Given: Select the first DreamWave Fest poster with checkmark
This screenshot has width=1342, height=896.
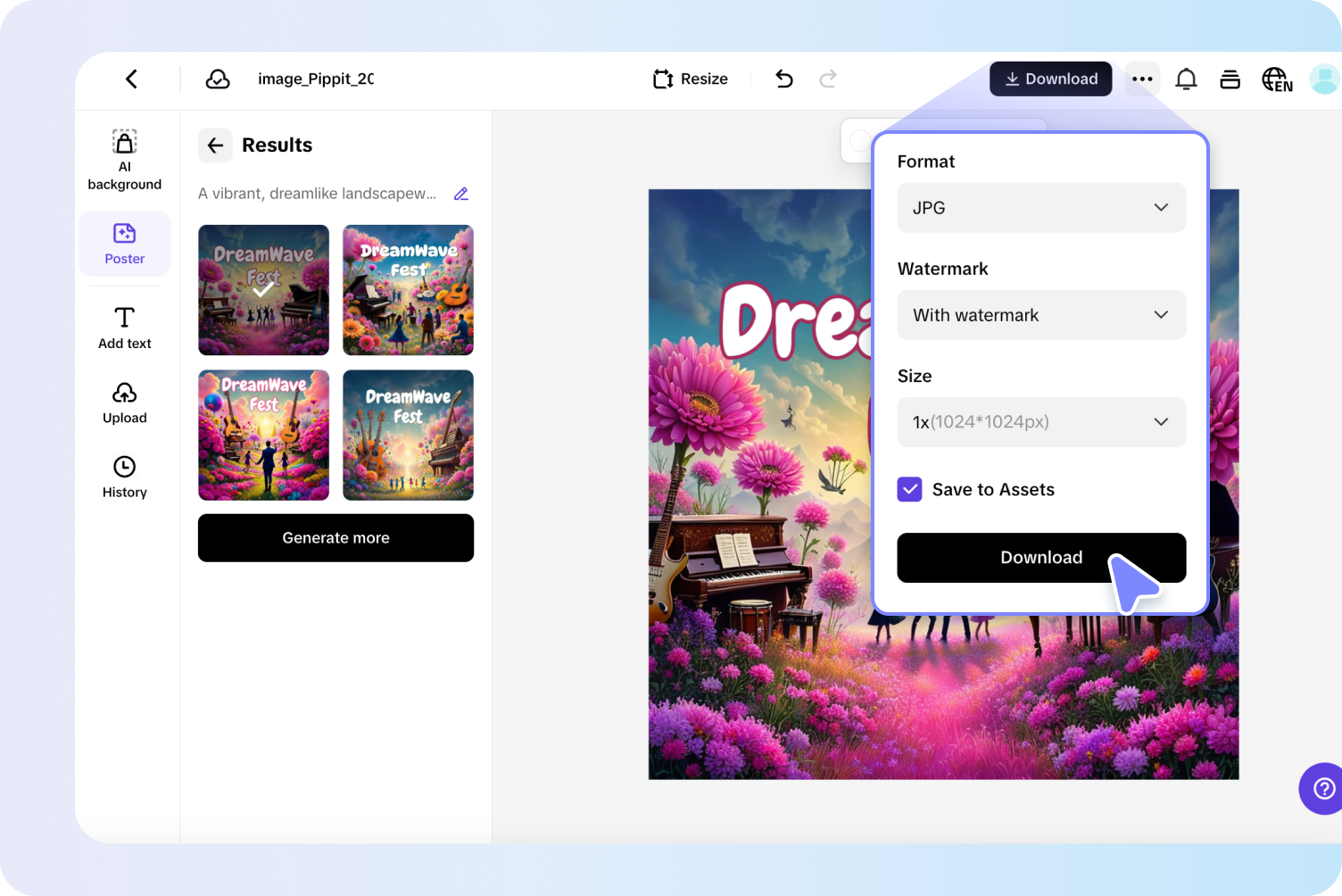Looking at the screenshot, I should pos(263,290).
